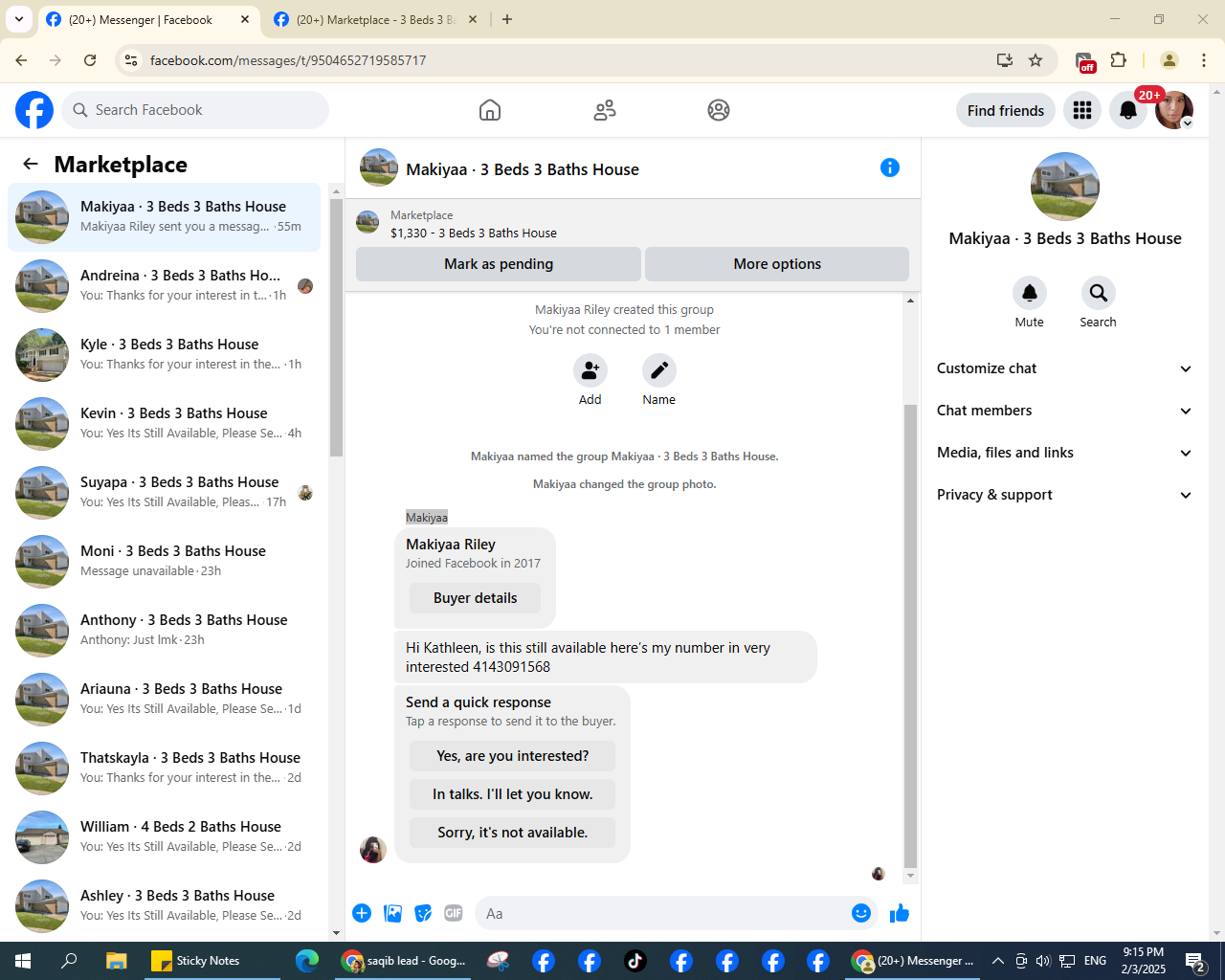Mute this conversation with the bell icon

[x=1030, y=293]
